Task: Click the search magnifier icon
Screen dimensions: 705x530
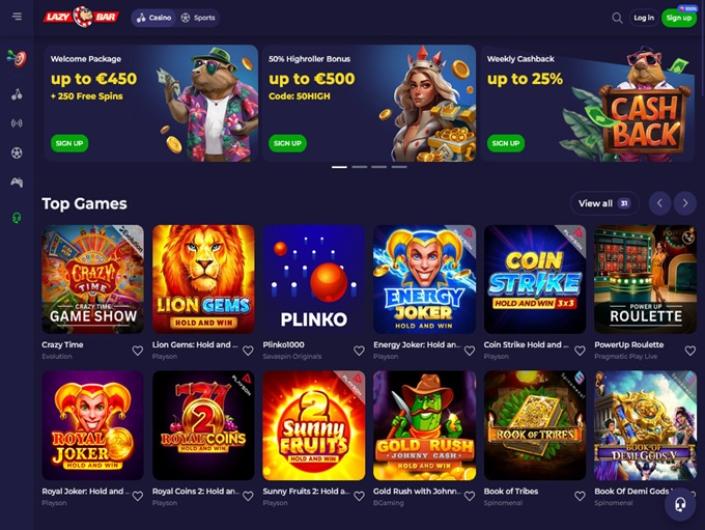Action: pos(617,18)
